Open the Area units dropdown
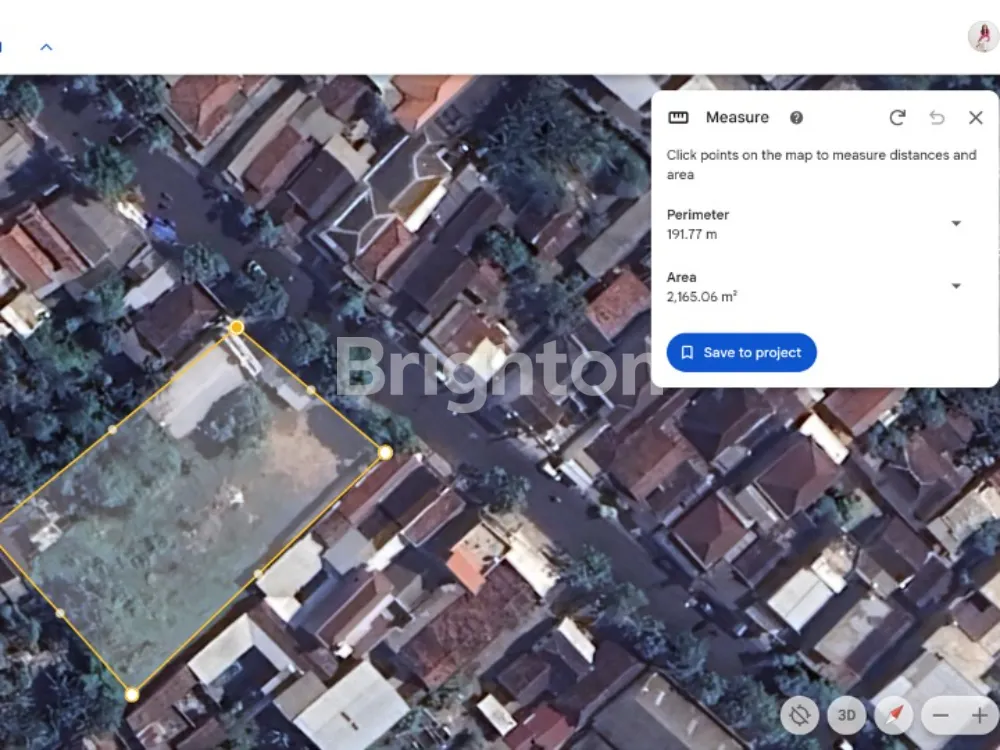Viewport: 1000px width, 750px height. click(x=956, y=286)
